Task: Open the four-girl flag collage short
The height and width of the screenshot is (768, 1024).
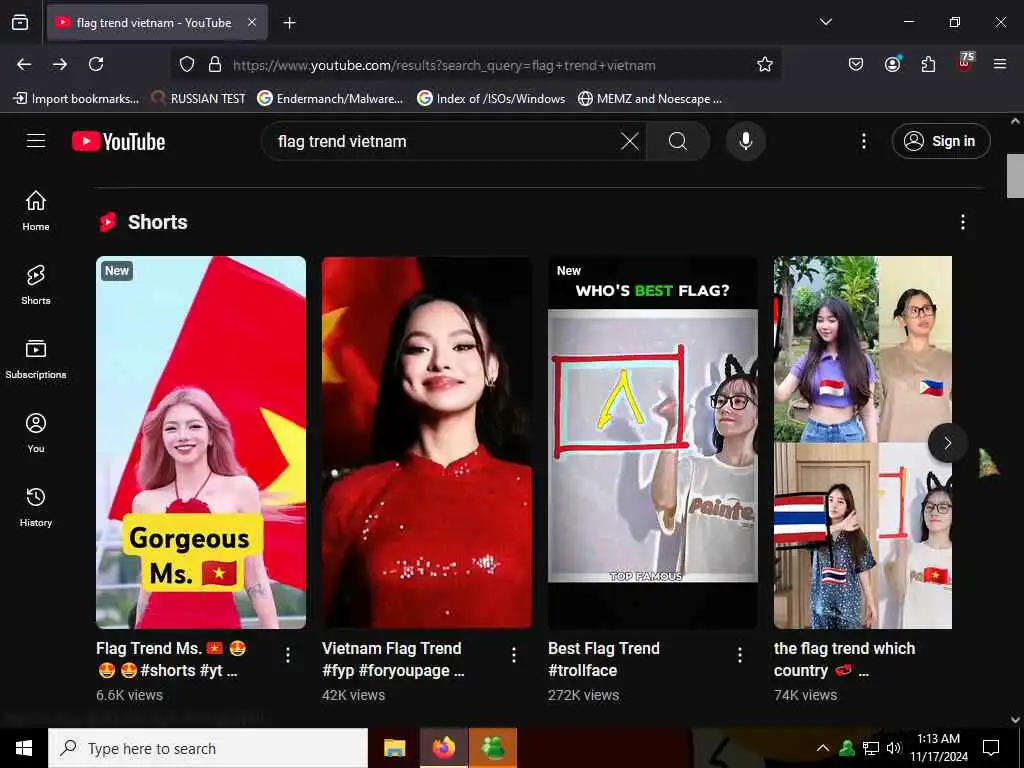Action: [863, 442]
